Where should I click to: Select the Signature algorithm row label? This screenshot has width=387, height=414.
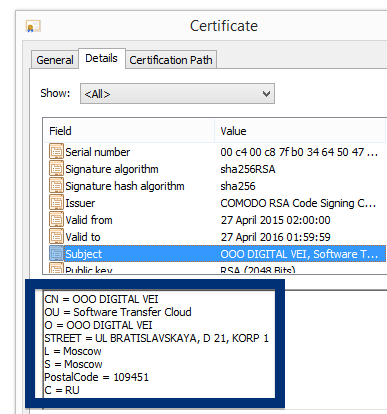coord(112,169)
